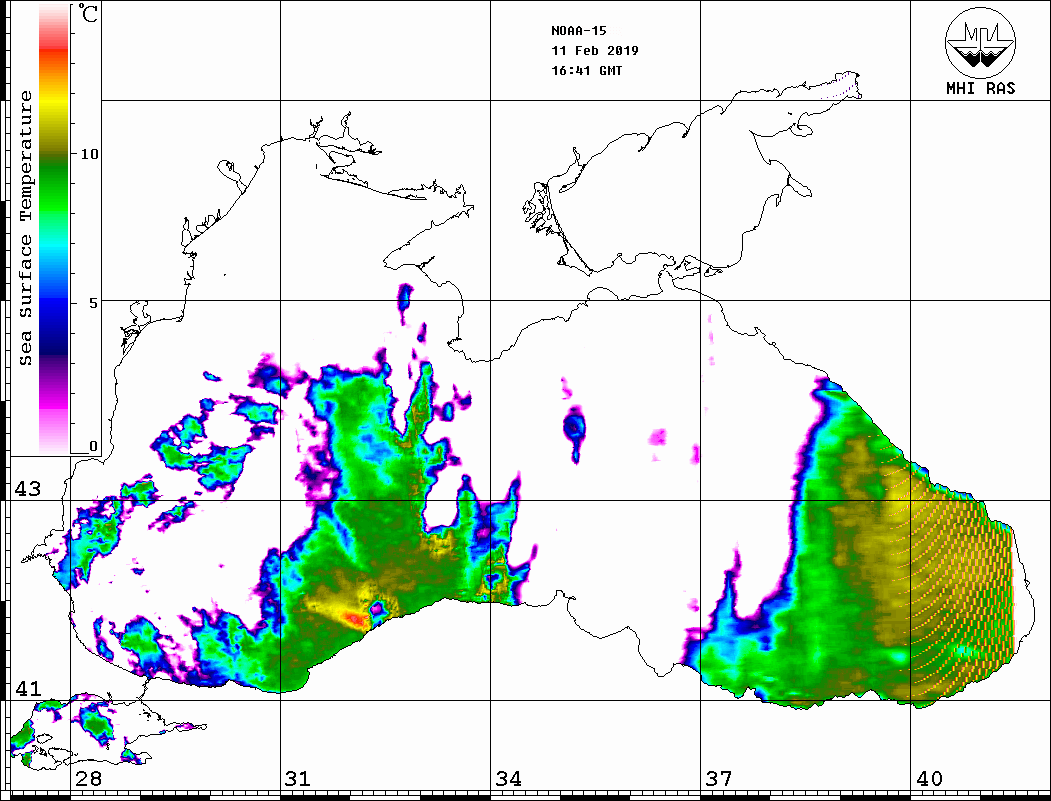The height and width of the screenshot is (801, 1051).
Task: Click the red hot spot near southern coast
Action: (353, 618)
